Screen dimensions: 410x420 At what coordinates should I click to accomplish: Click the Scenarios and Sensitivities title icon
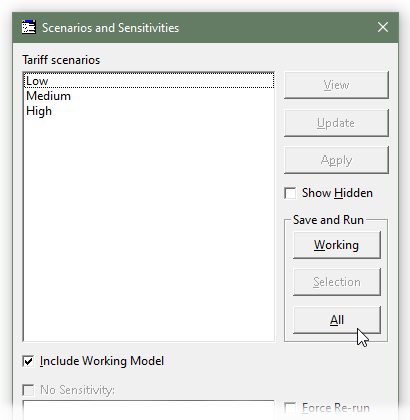pyautogui.click(x=29, y=27)
